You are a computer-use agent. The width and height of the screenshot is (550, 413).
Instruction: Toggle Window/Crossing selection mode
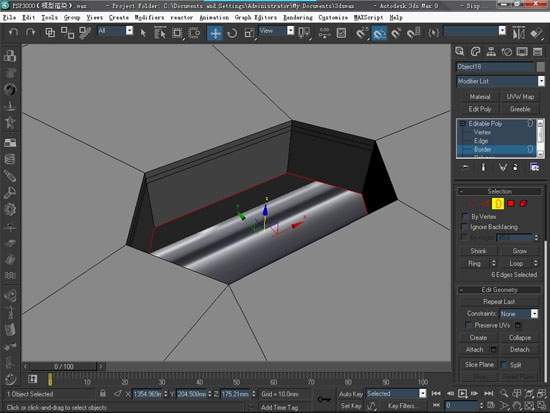tap(194, 33)
